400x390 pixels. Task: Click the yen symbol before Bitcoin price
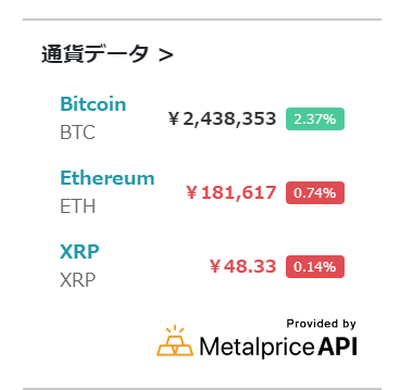coord(174,119)
